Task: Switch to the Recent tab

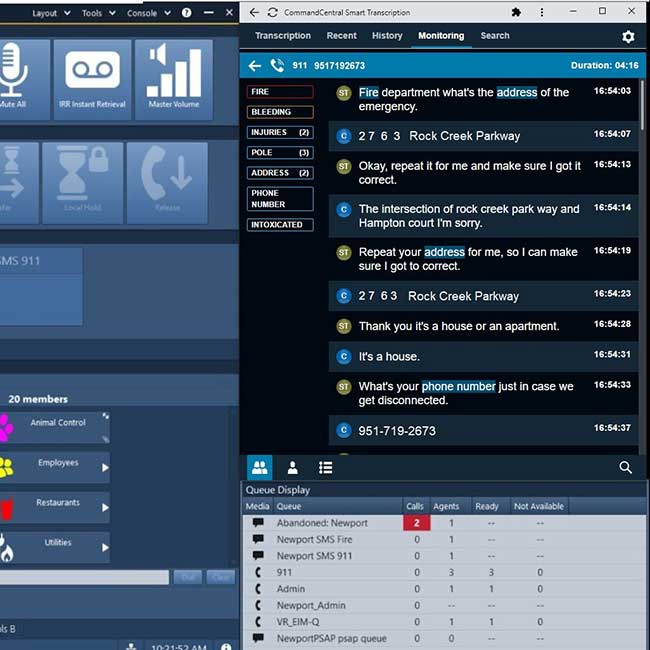Action: click(x=341, y=36)
